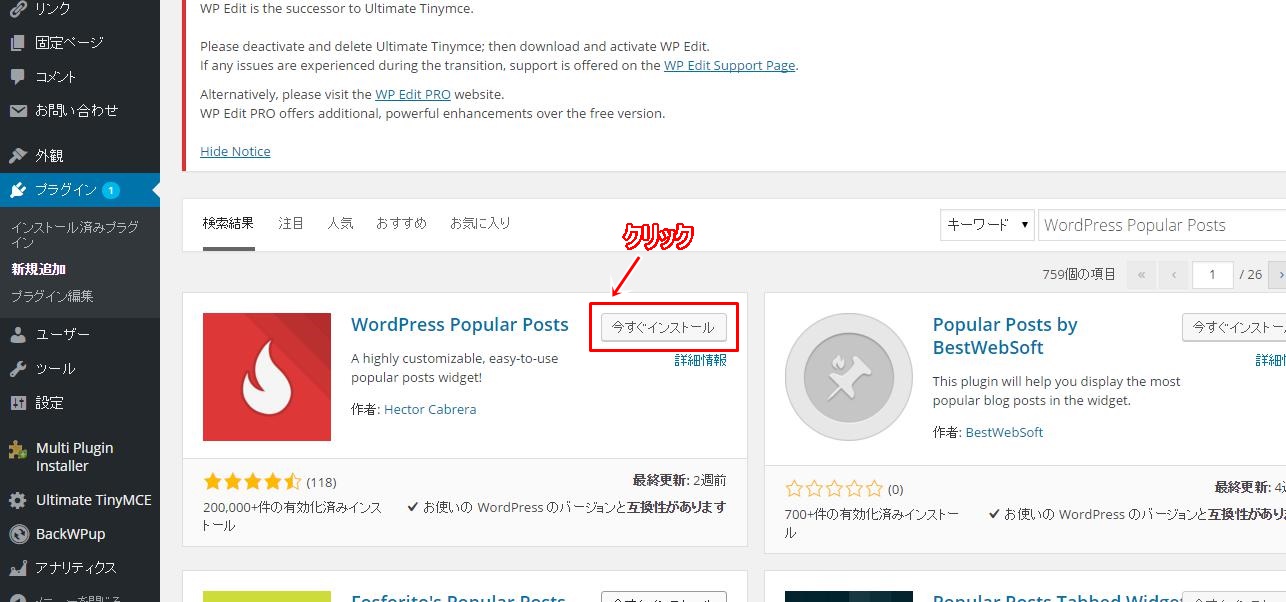Click 今すぐインストール for Popular Posts by BestWebSoft
Screen dimensions: 1286x602
click(1234, 328)
